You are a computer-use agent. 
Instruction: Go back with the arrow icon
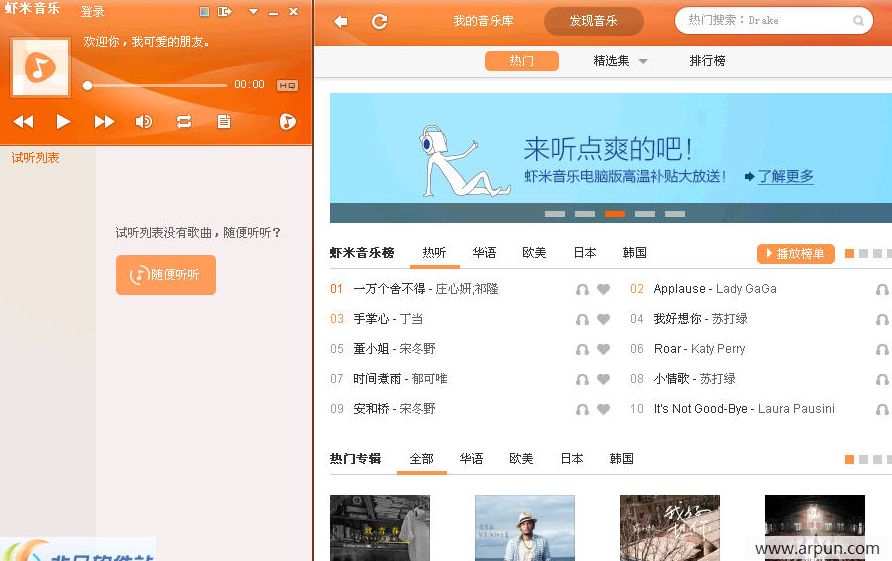[x=341, y=22]
